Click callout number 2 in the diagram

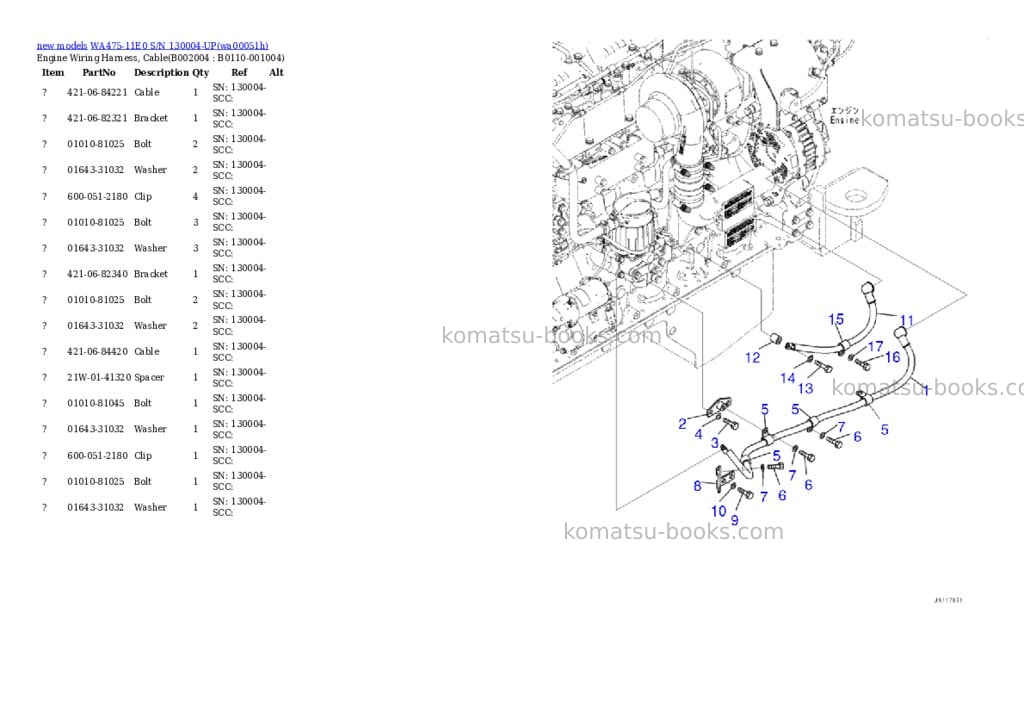pyautogui.click(x=682, y=424)
